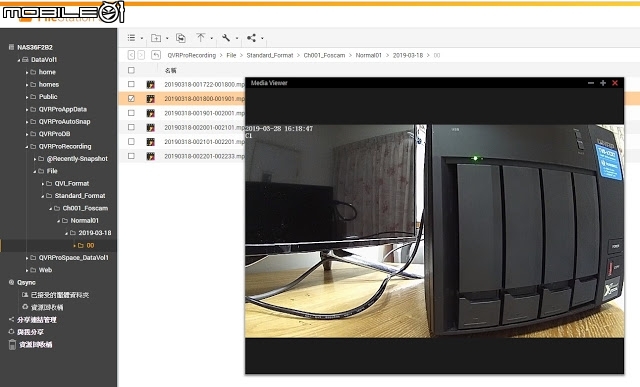Check the box for 20190318-002001-002101 file
Viewport: 640px width, 387px height.
click(131, 127)
